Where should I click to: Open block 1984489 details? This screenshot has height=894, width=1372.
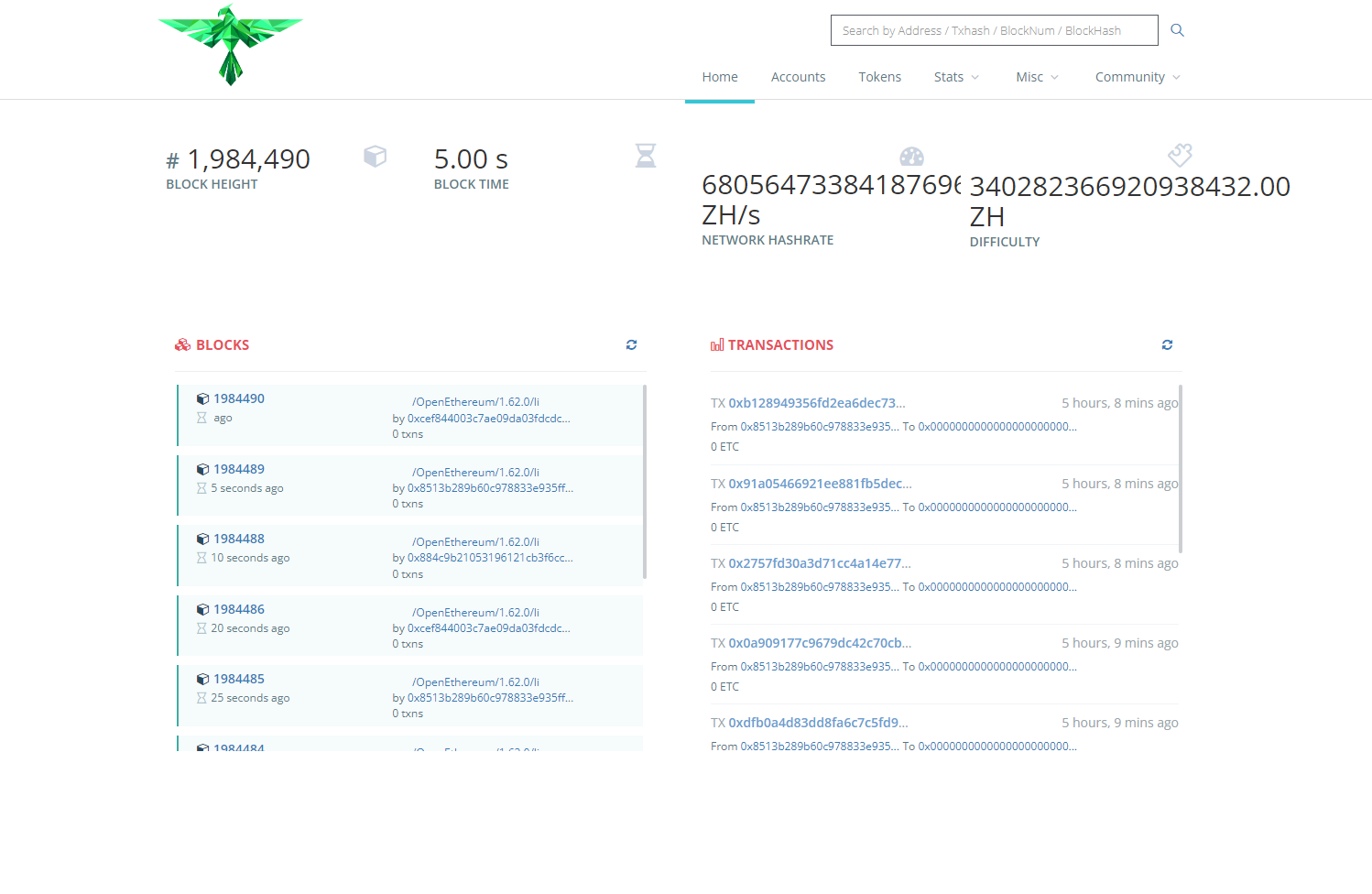tap(239, 469)
